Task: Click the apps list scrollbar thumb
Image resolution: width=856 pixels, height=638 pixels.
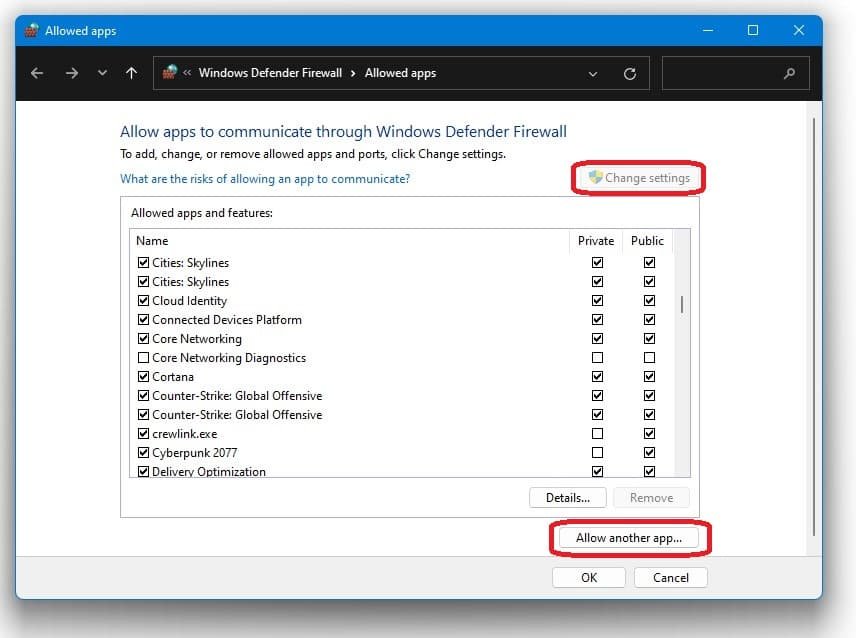Action: pyautogui.click(x=682, y=304)
